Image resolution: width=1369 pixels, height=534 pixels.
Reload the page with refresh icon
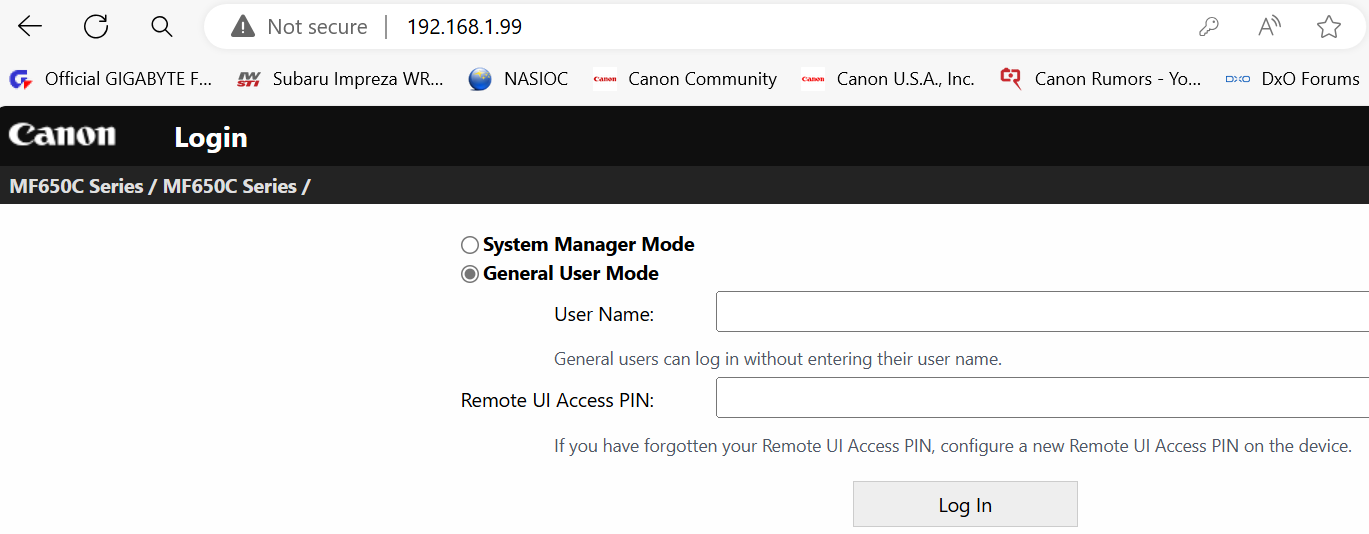pos(96,27)
